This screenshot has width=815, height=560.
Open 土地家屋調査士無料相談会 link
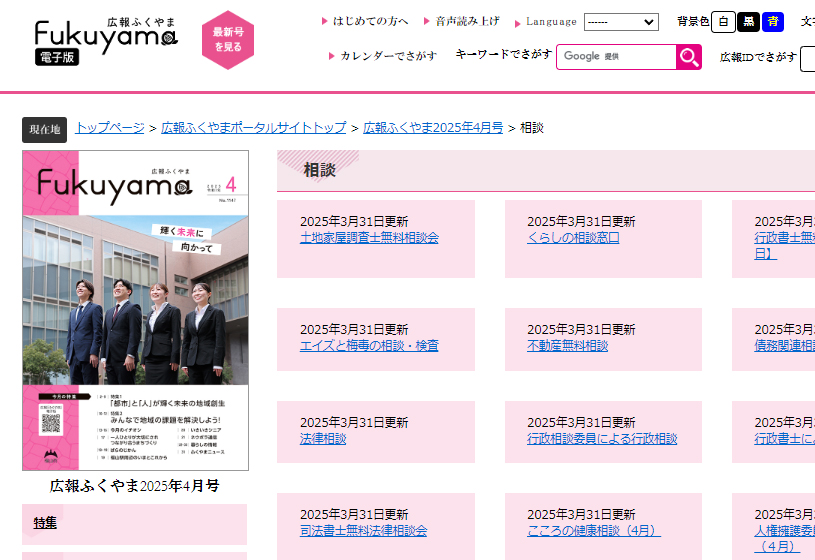tap(369, 238)
